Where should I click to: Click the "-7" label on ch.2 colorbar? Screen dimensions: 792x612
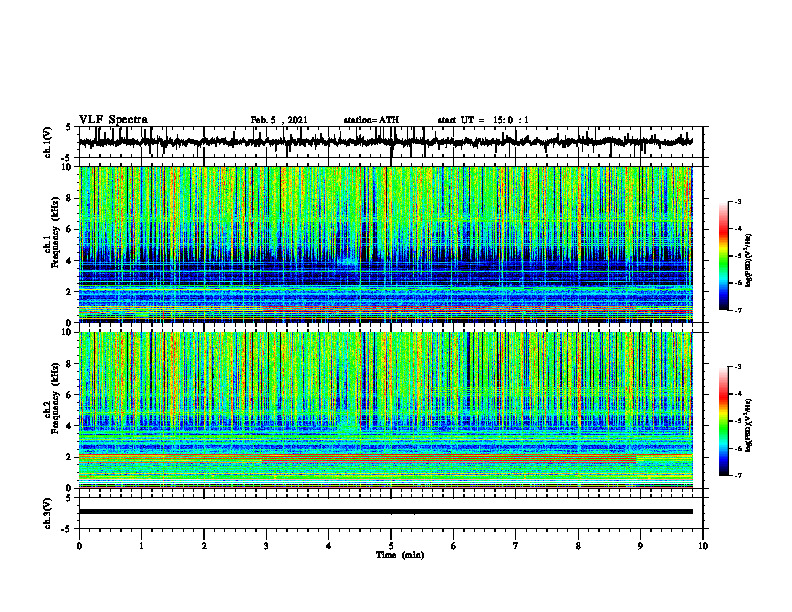click(738, 475)
